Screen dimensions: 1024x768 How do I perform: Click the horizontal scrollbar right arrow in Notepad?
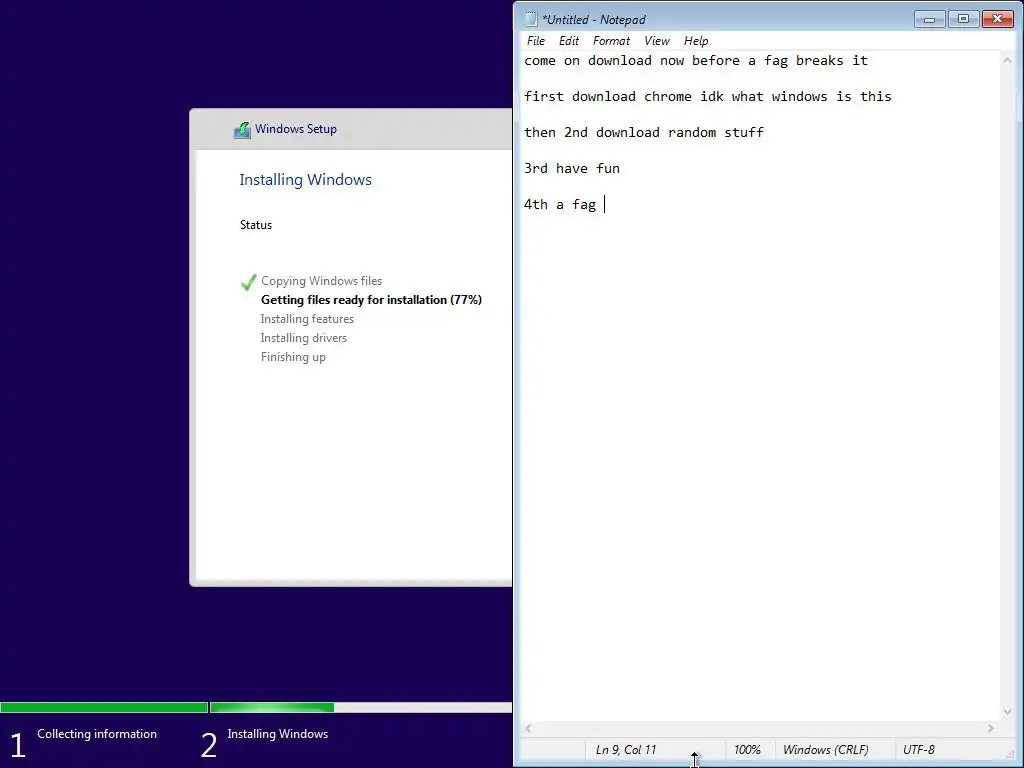pos(991,728)
